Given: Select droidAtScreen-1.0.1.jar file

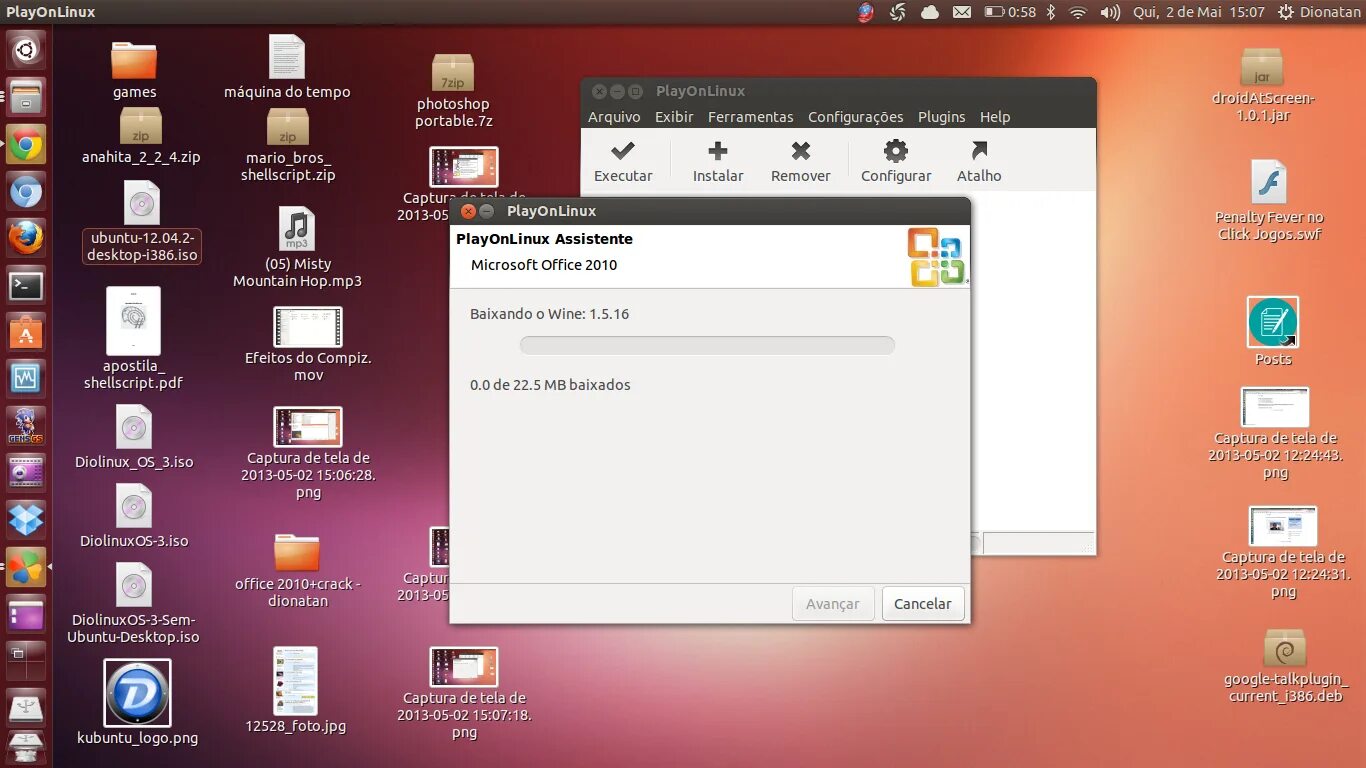Looking at the screenshot, I should click(x=1262, y=85).
